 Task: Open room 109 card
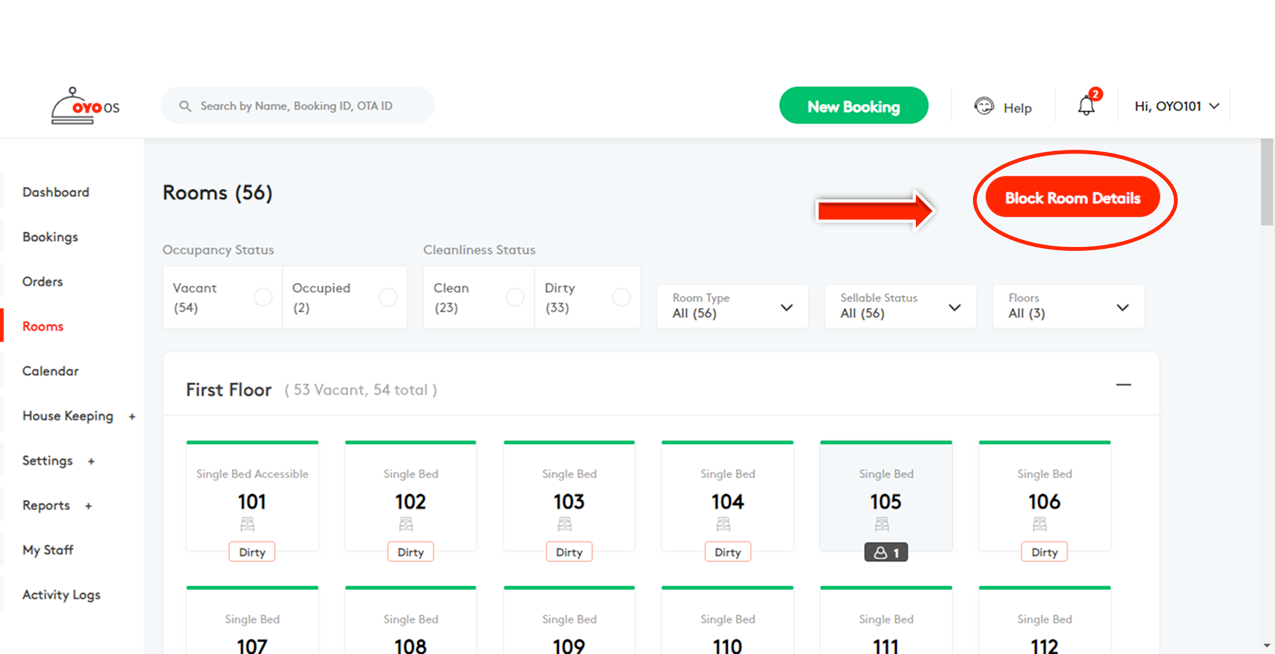[569, 621]
